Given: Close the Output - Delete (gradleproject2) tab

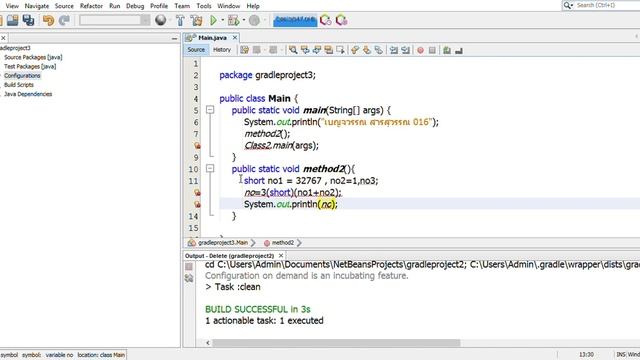Looking at the screenshot, I should click(x=281, y=256).
